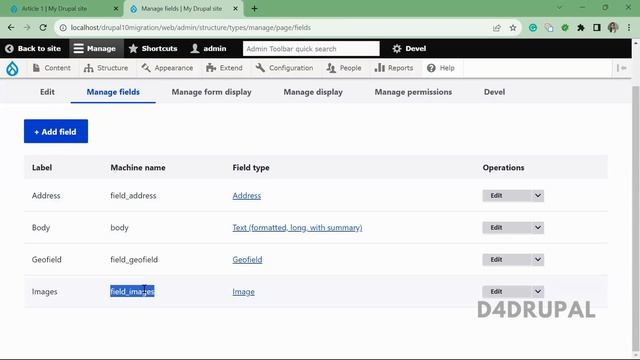Viewport: 640px width, 360px height.
Task: Open the Geofield field type link
Action: point(247,260)
